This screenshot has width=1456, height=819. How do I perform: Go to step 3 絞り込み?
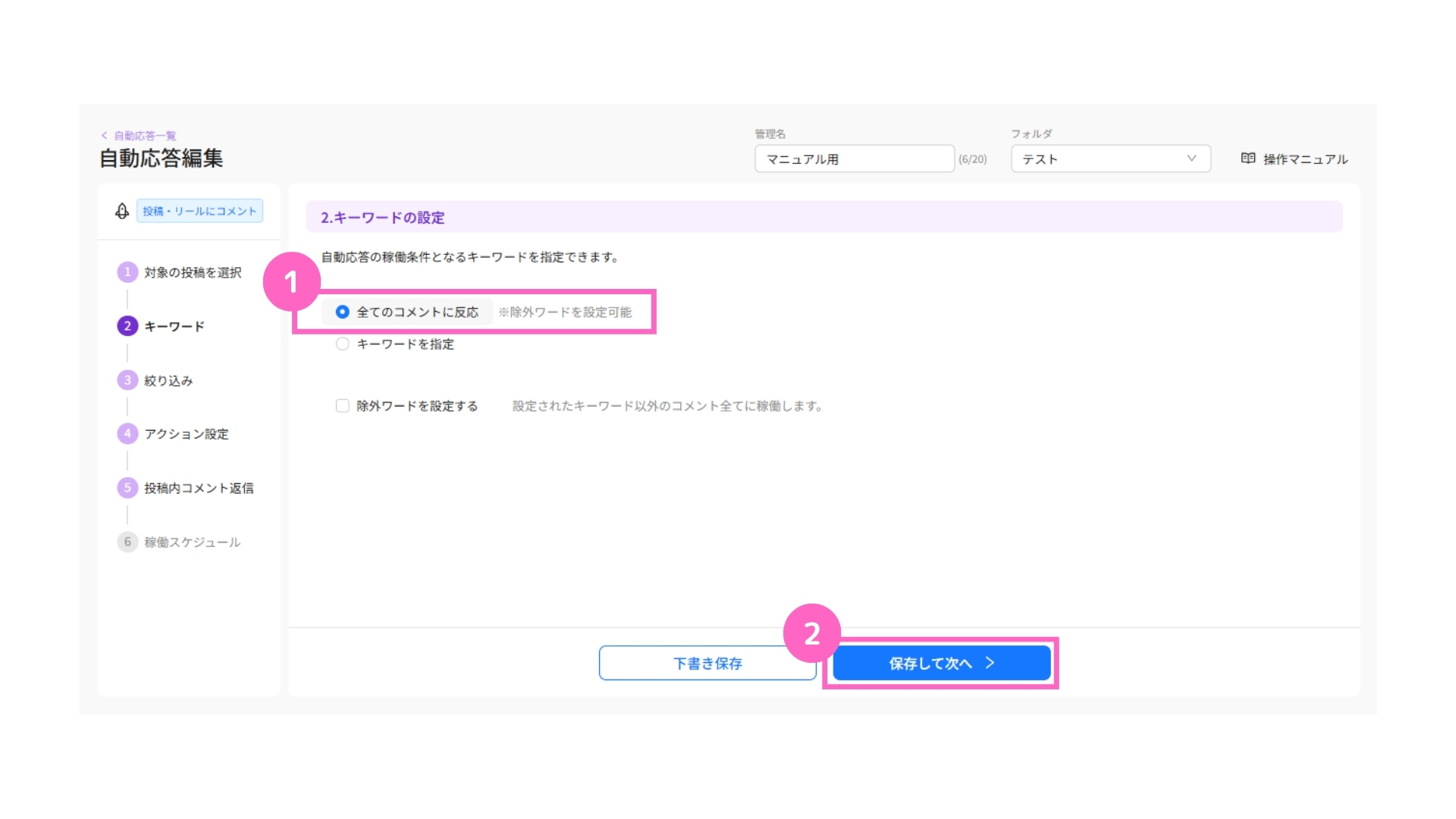click(155, 380)
